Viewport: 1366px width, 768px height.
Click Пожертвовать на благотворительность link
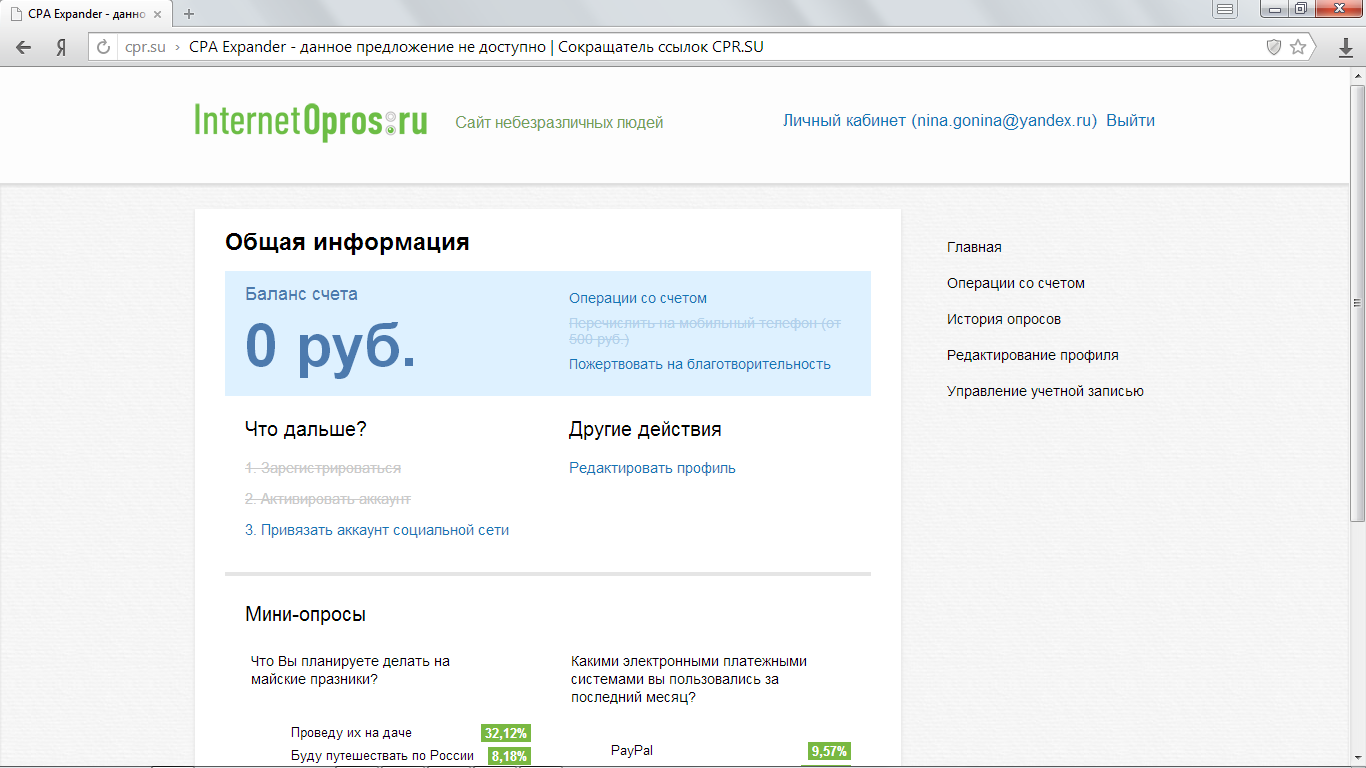pos(700,364)
